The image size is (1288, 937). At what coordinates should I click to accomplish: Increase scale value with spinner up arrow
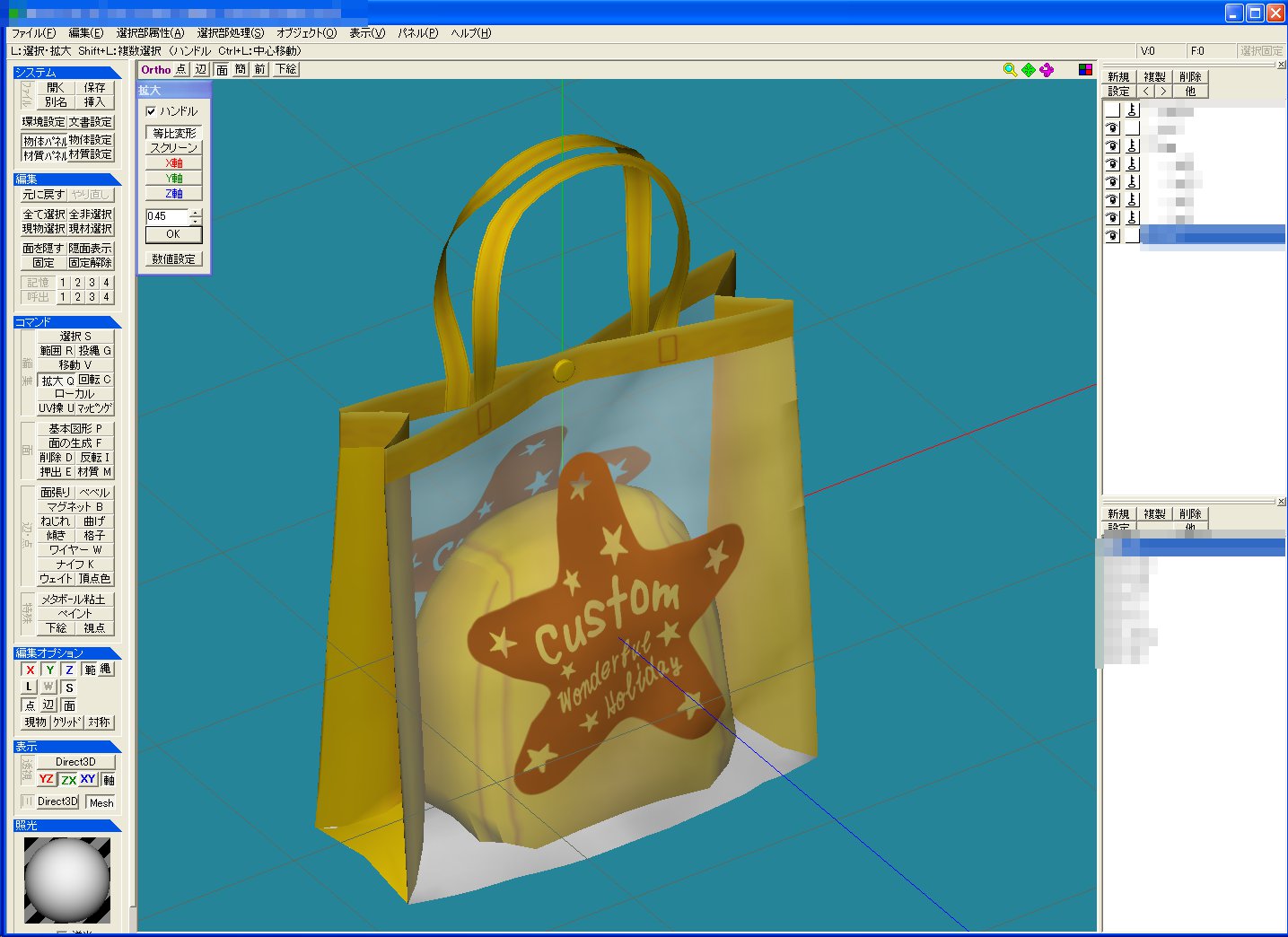pos(196,213)
